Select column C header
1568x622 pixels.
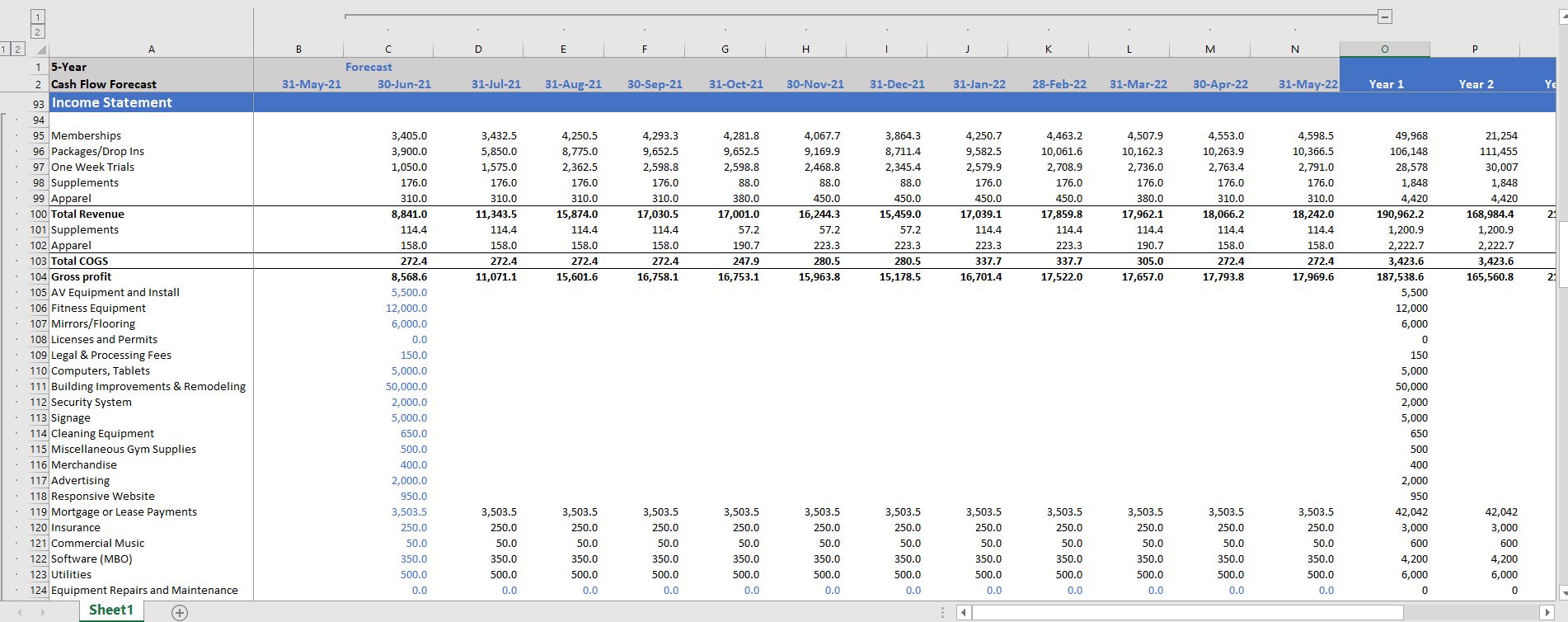(388, 49)
